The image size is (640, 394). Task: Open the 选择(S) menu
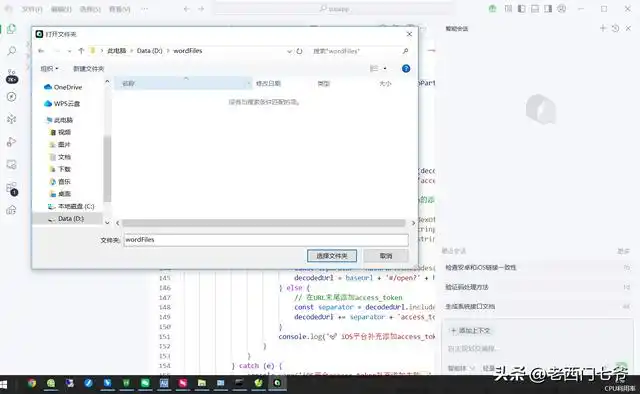(x=90, y=9)
